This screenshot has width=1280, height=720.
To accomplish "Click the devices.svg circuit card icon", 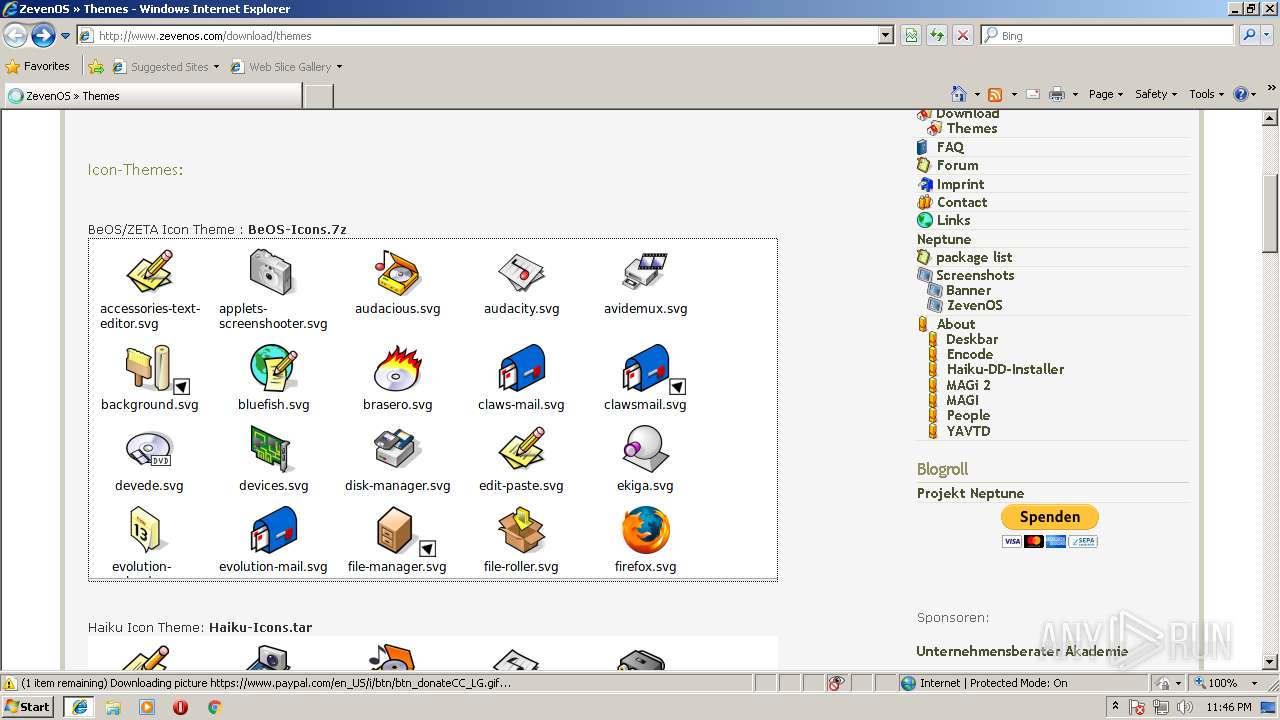I will click(272, 450).
